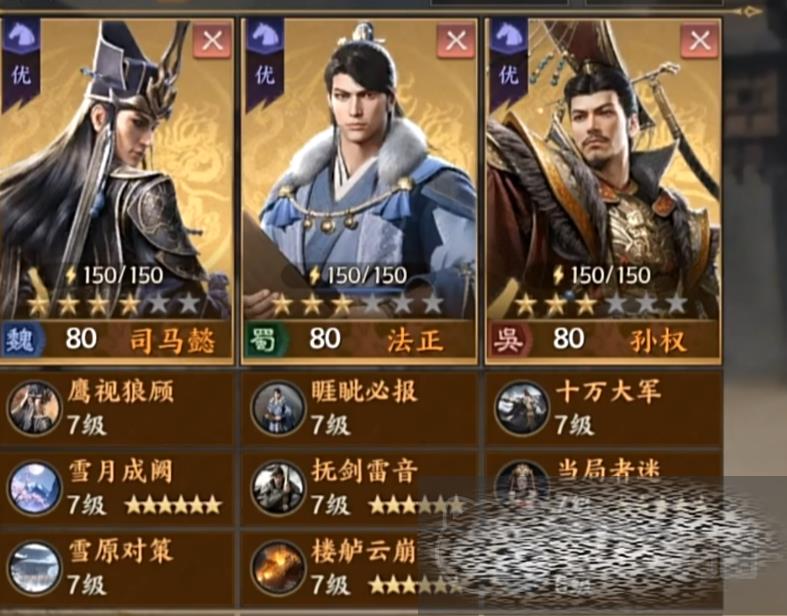The image size is (787, 616).
Task: Remove 孙权 using the red X button
Action: pyautogui.click(x=700, y=41)
